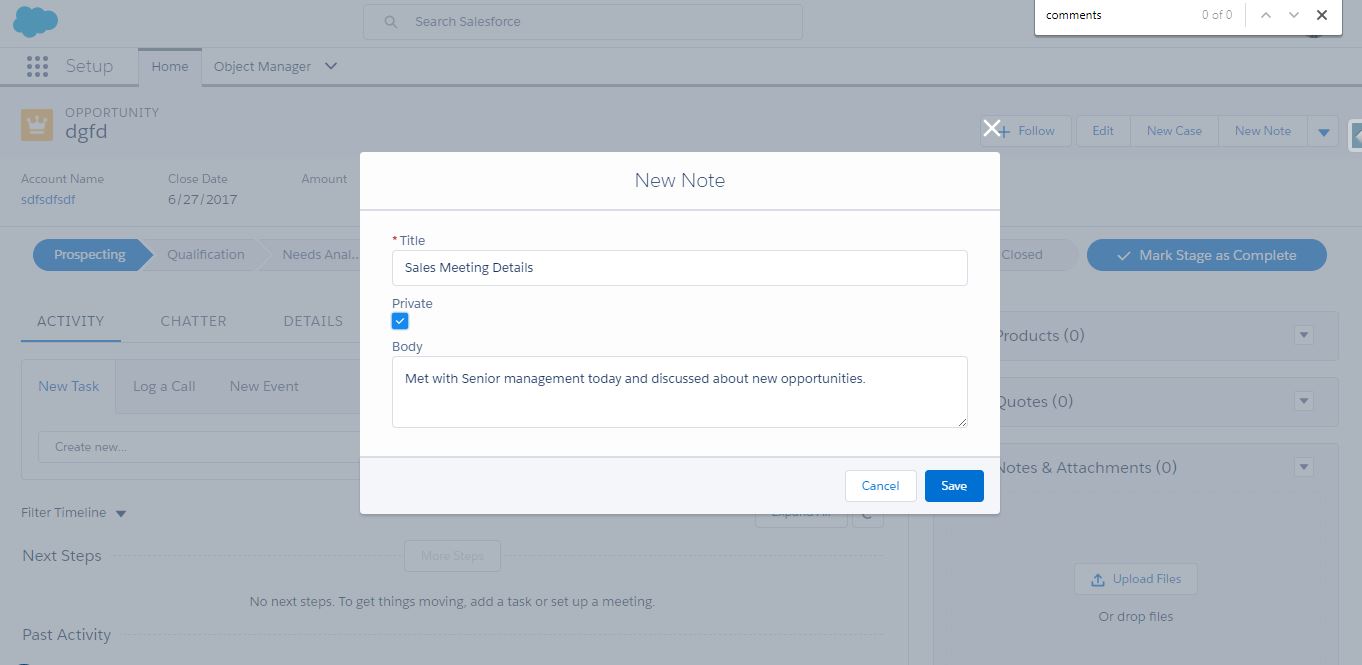Click the next-match down chevron in the find bar
This screenshot has height=665, width=1362.
[x=1293, y=15]
